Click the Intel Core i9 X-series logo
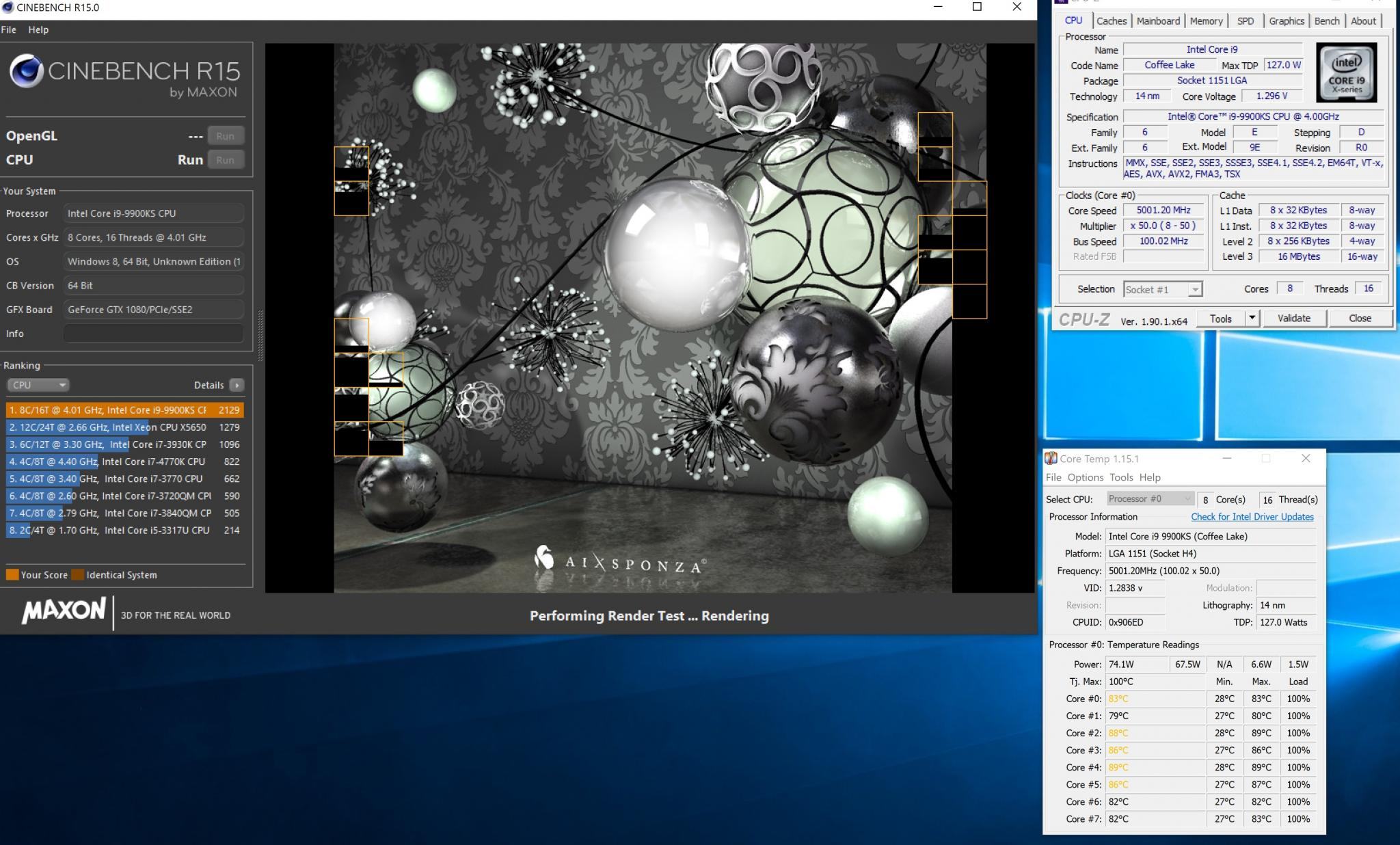Screen dimensions: 1400x845 point(1346,72)
